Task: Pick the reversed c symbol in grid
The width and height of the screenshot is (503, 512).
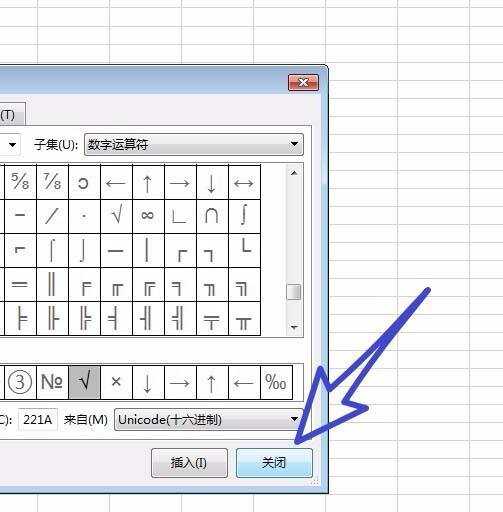Action: (x=85, y=182)
